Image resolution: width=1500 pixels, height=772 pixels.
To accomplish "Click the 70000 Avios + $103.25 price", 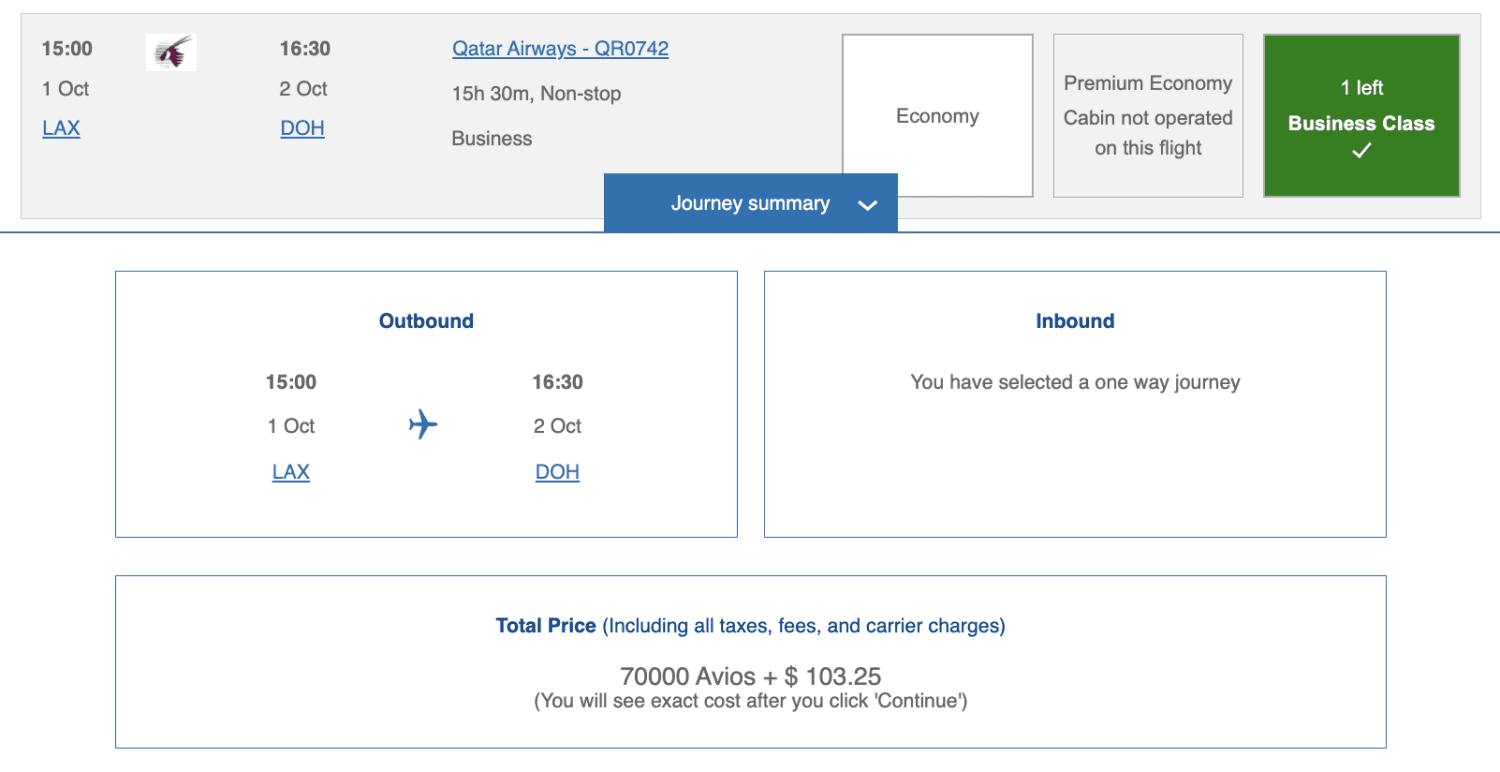I will [x=750, y=677].
